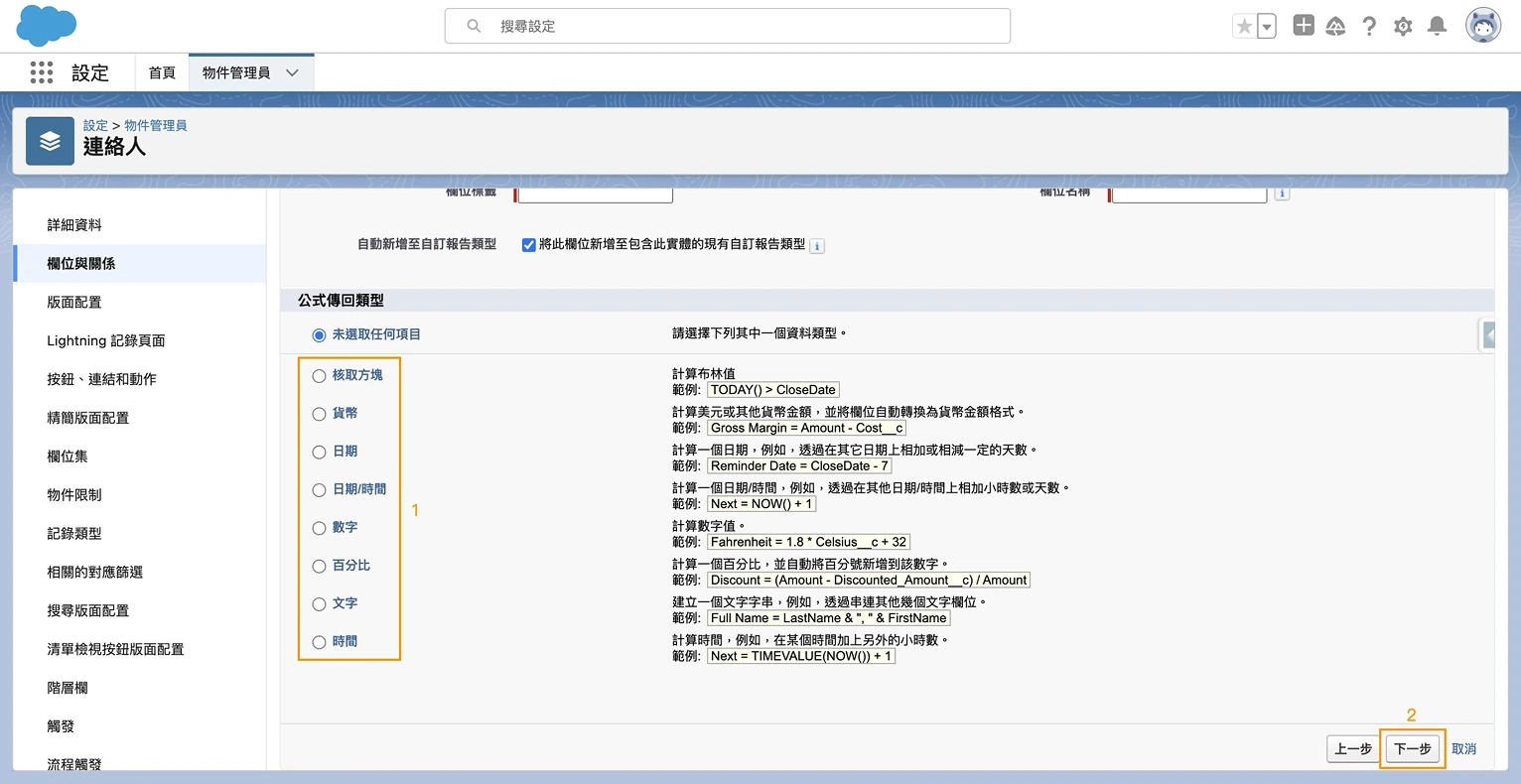Open the App Launcher waffle icon
The image size is (1521, 784).
click(41, 72)
